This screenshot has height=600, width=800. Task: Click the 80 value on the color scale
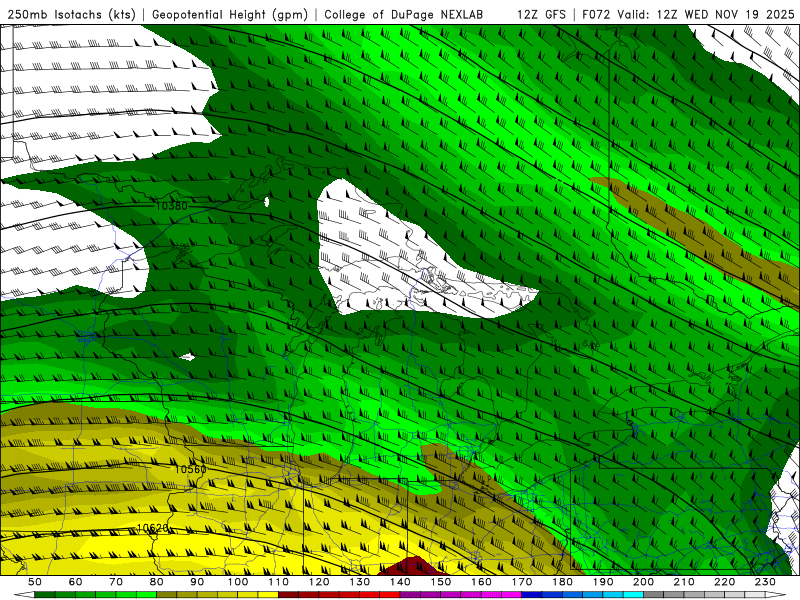[156, 582]
